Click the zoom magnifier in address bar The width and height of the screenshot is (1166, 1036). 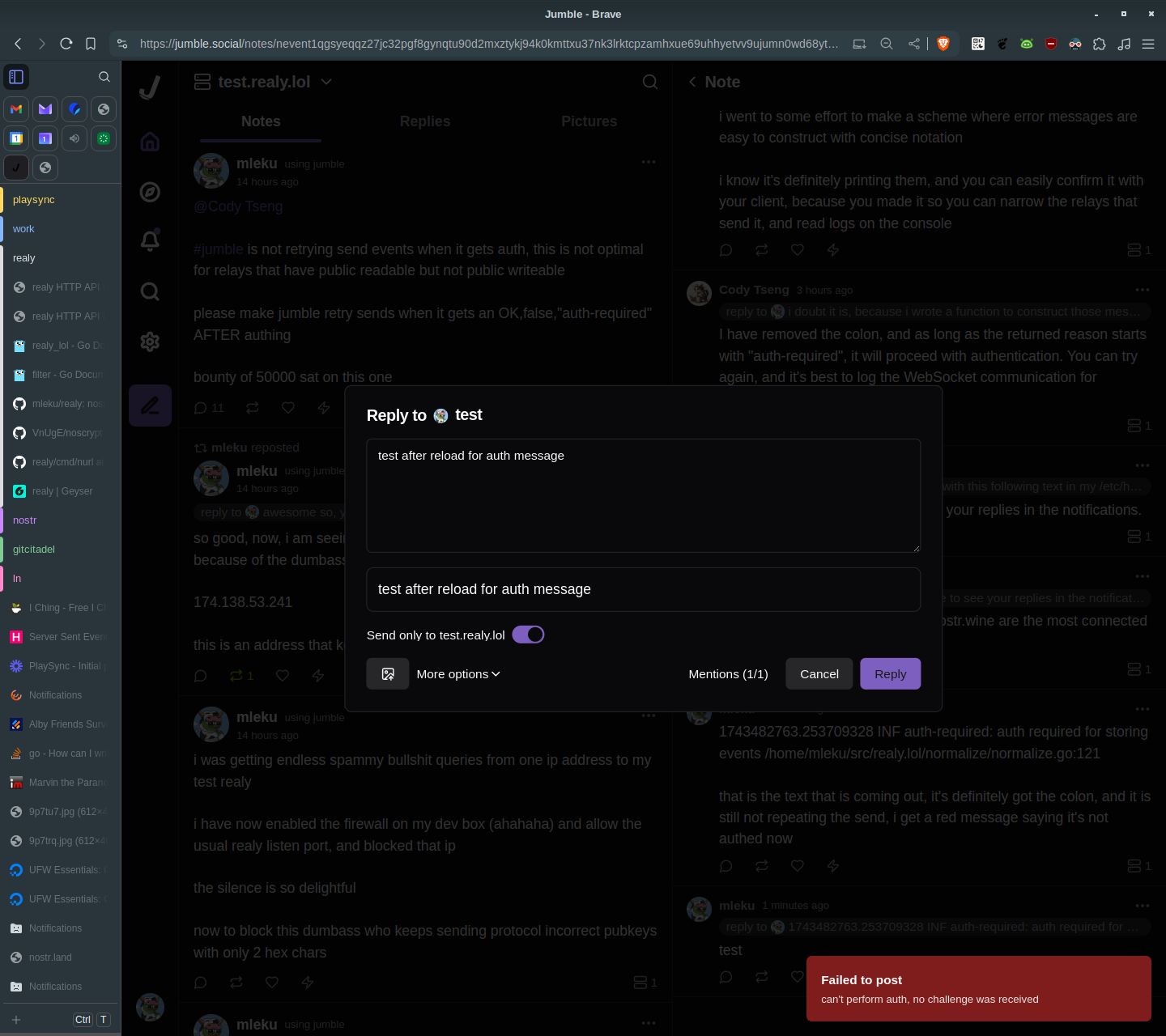coord(887,44)
